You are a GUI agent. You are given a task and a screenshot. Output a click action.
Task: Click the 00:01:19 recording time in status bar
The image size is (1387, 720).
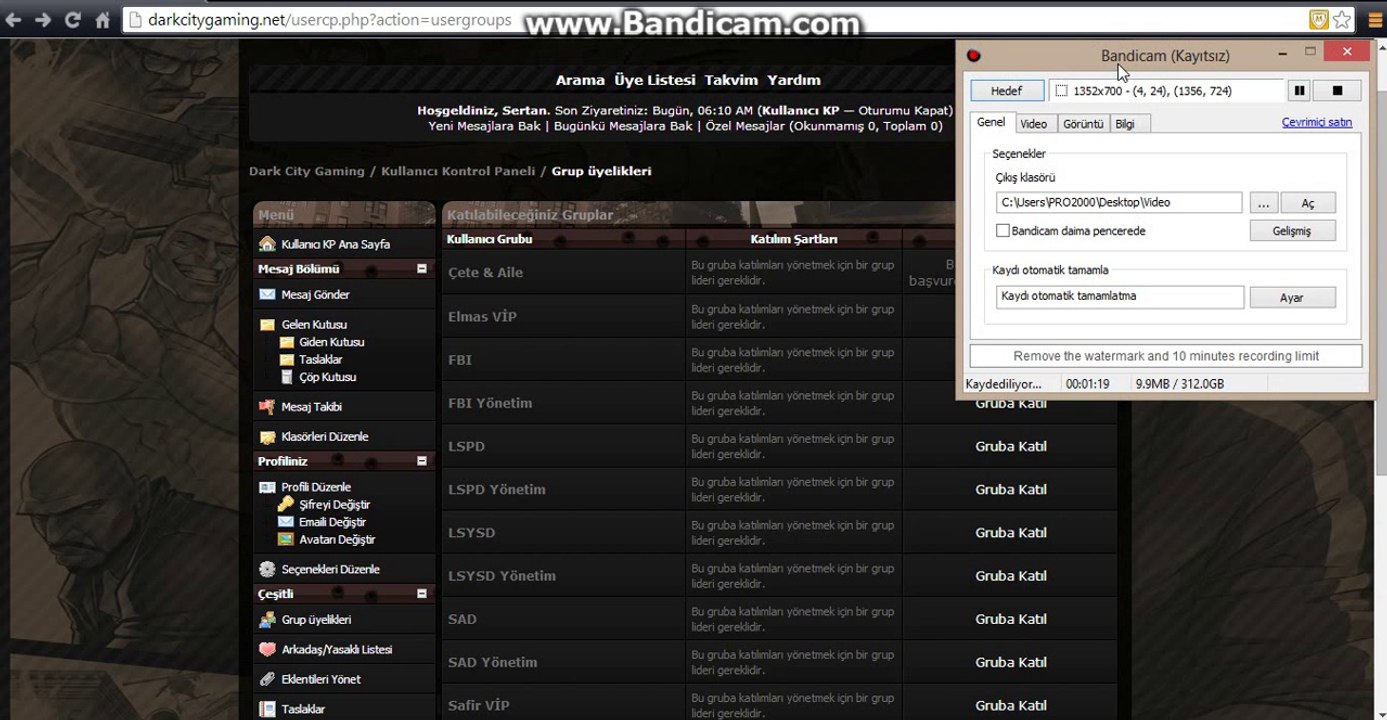[1088, 384]
